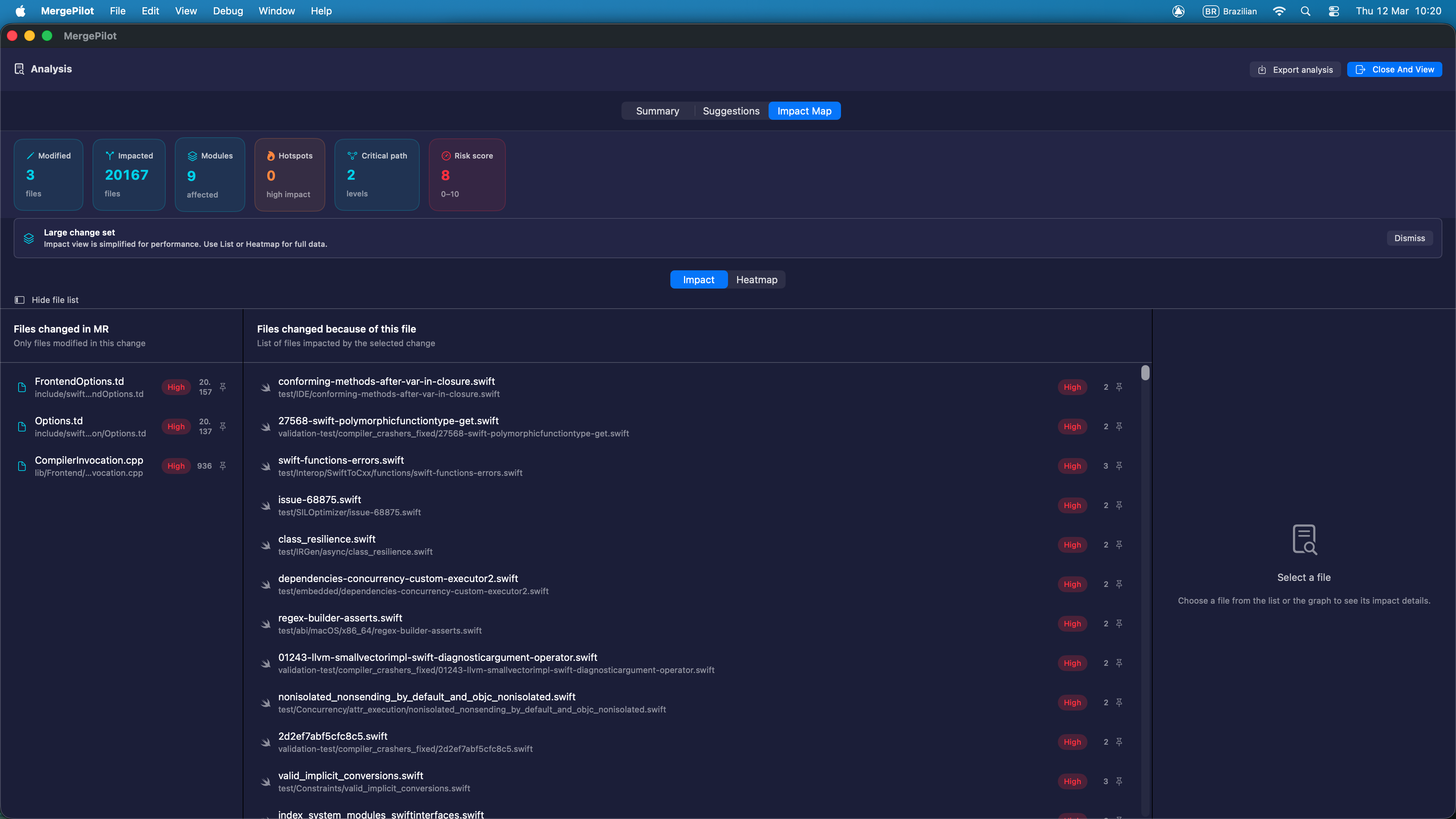The height and width of the screenshot is (819, 1456).
Task: Pin the FrontendOptions.td file using its pin icon
Action: pyautogui.click(x=223, y=387)
